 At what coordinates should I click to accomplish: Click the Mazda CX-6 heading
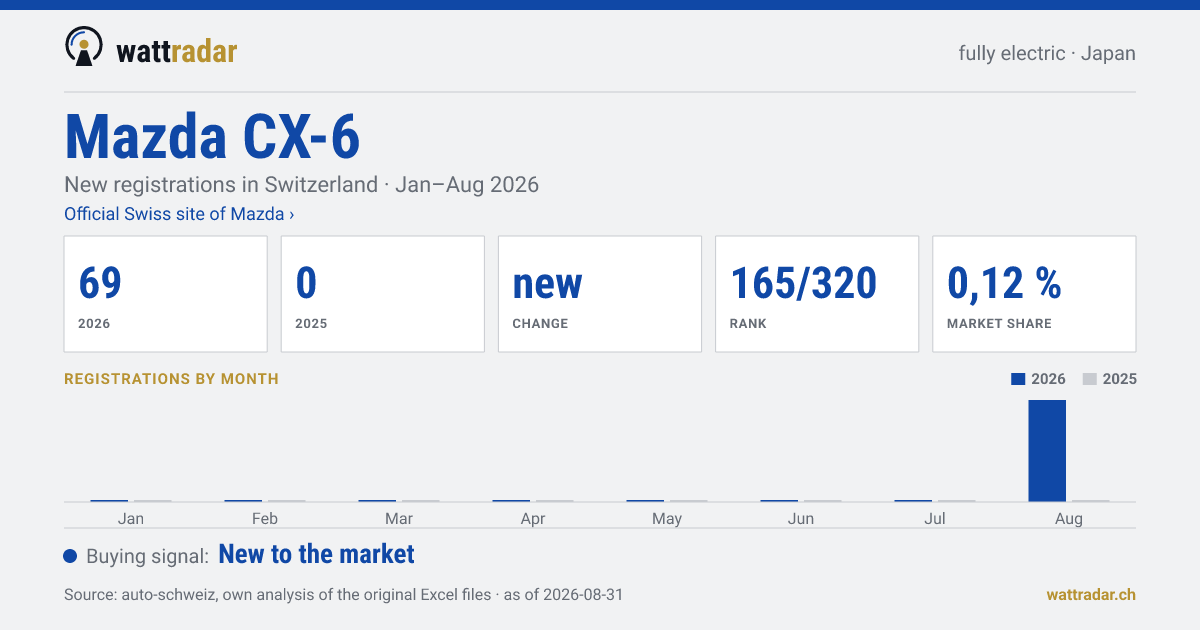(x=212, y=136)
